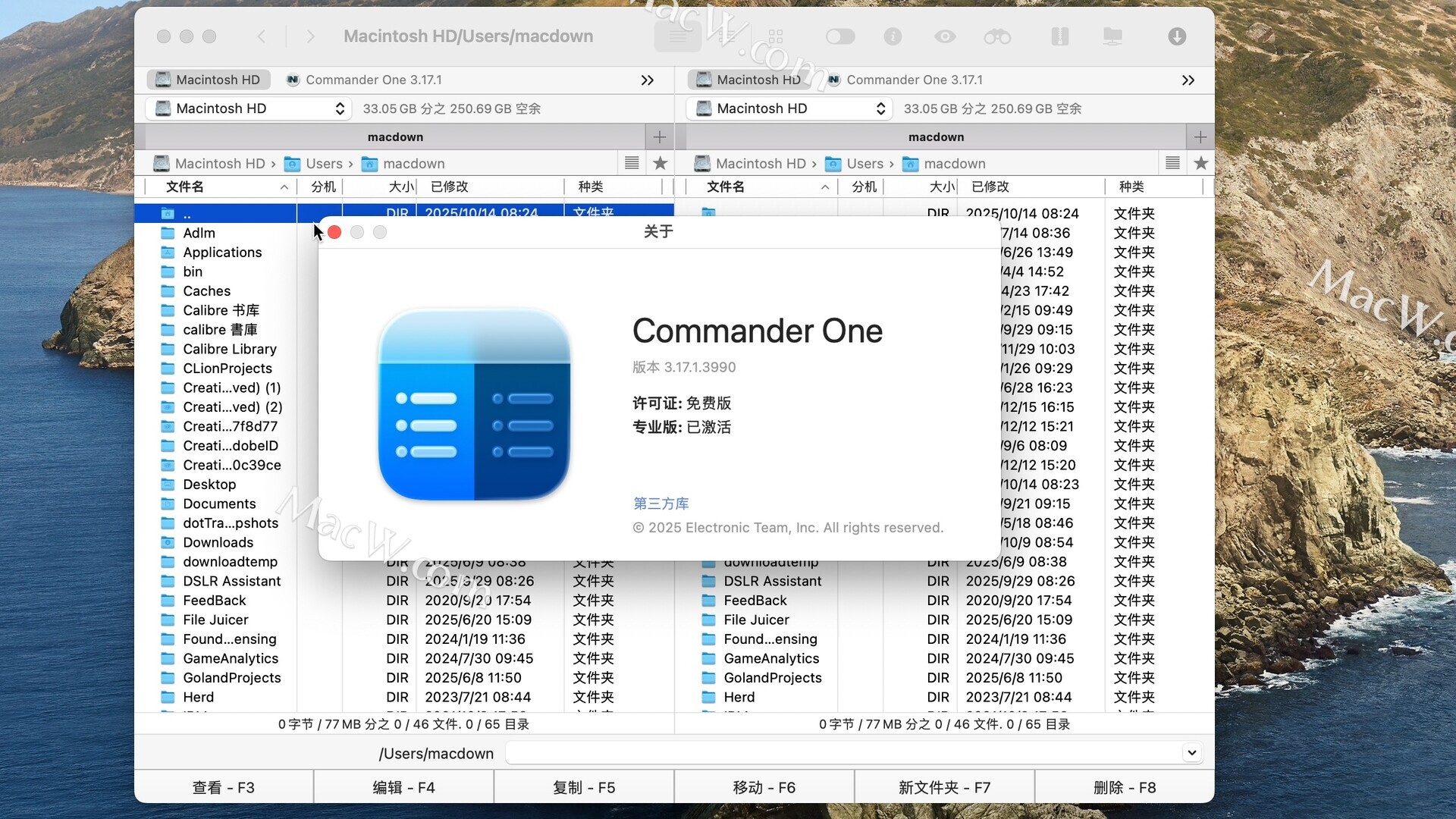The width and height of the screenshot is (1456, 819).
Task: Click the network folder connections icon
Action: 1112,36
